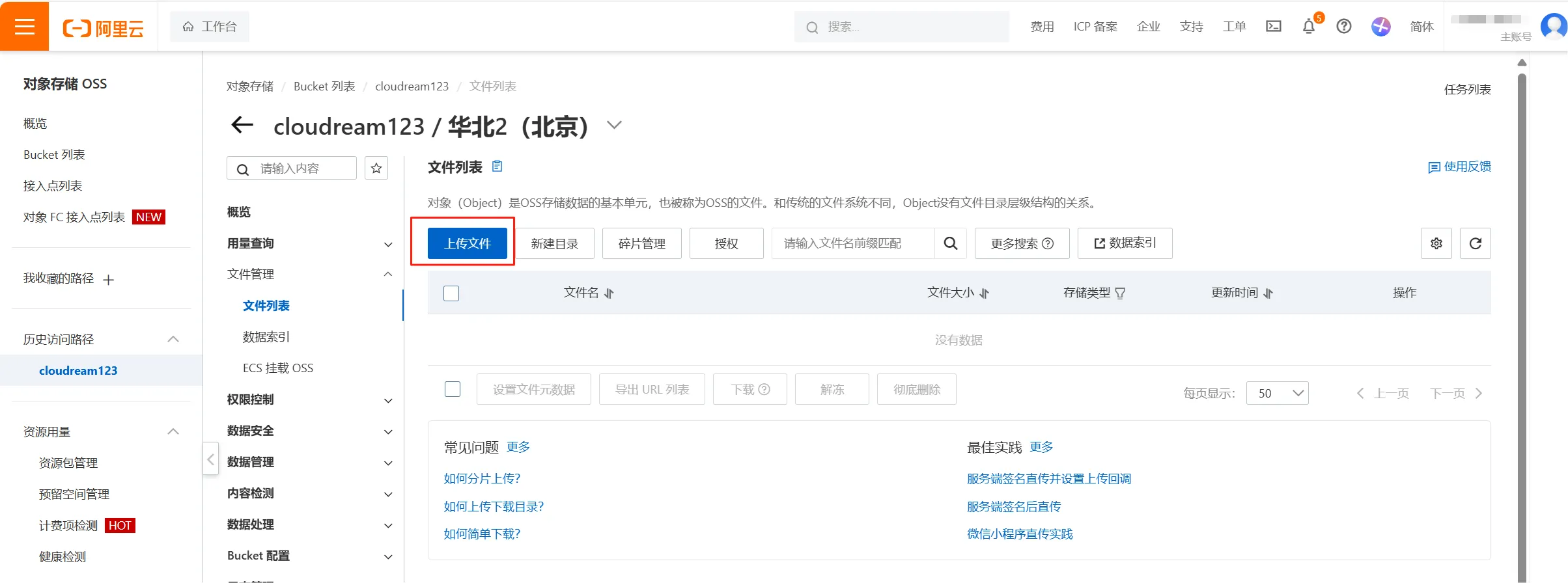Switch language via 简体
This screenshot has width=1568, height=583.
point(1422,27)
